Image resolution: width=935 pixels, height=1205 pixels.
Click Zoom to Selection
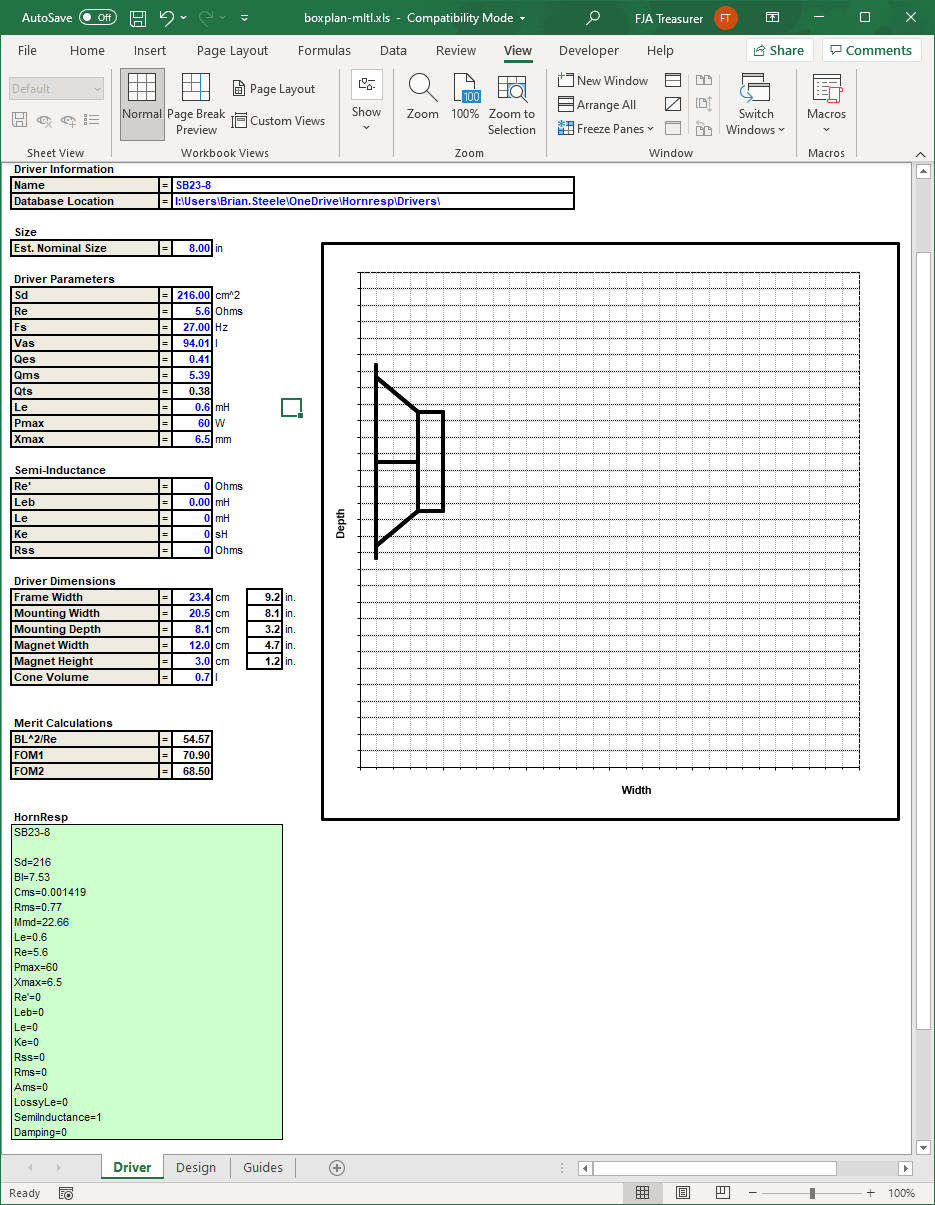coord(512,104)
